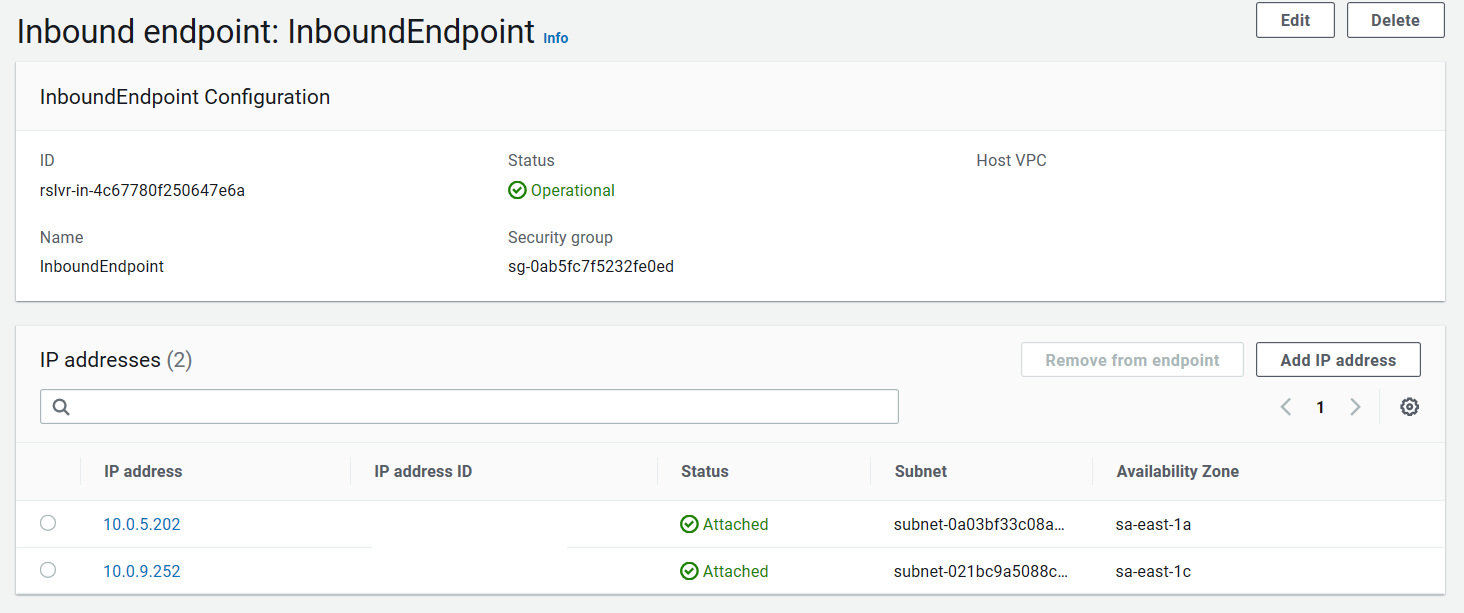Click the Availability Zone column header

point(1178,471)
